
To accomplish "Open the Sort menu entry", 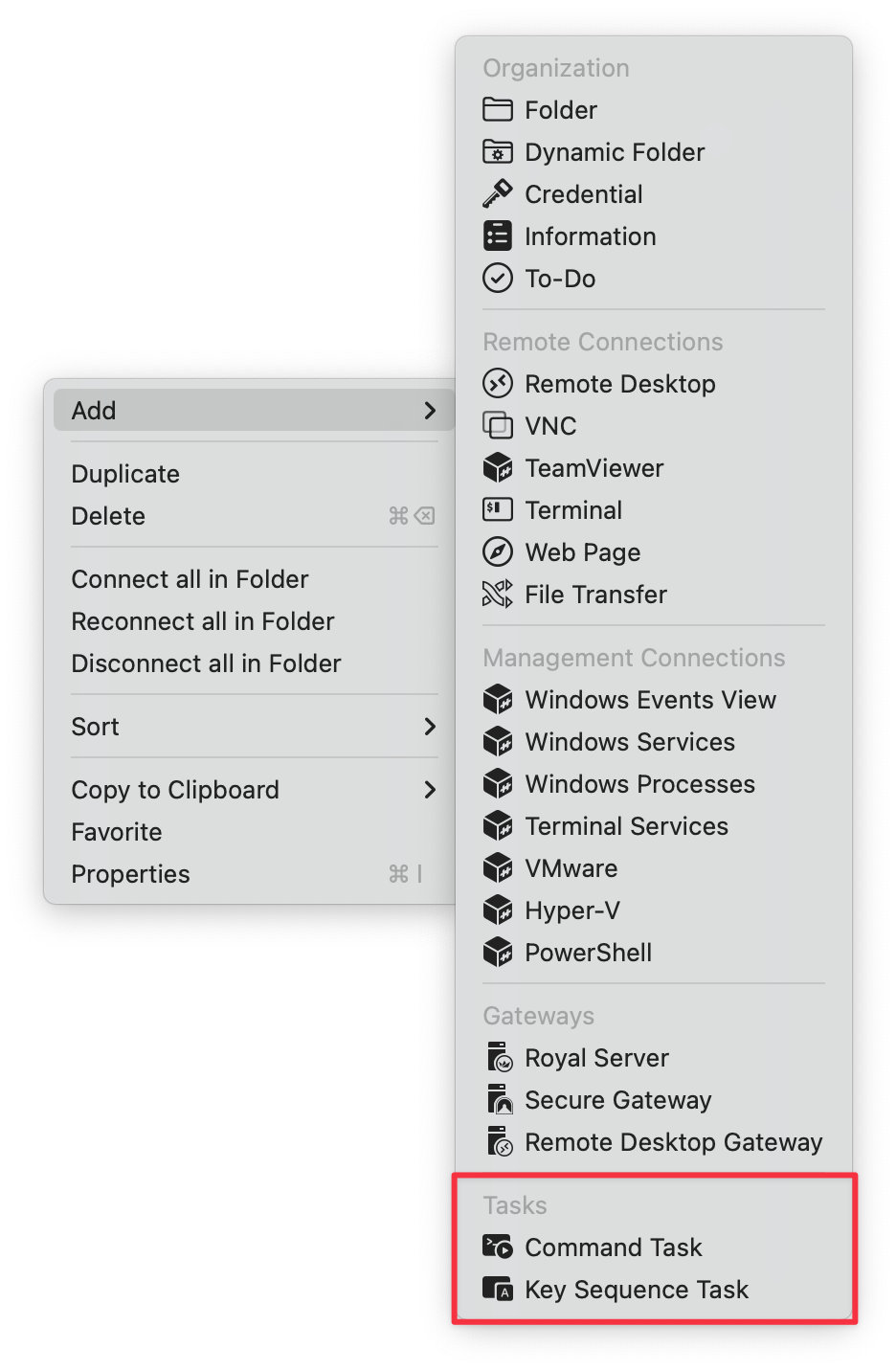I will [254, 727].
